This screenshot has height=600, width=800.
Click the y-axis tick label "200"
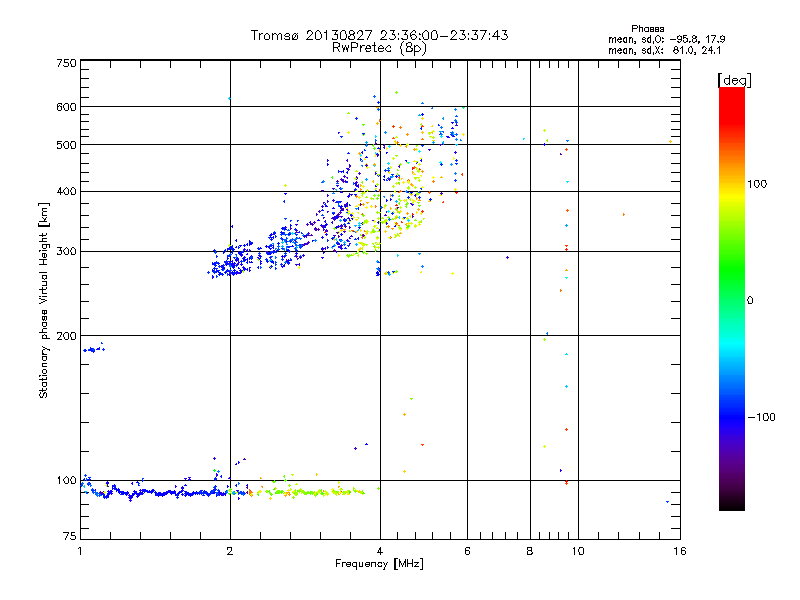tap(66, 336)
